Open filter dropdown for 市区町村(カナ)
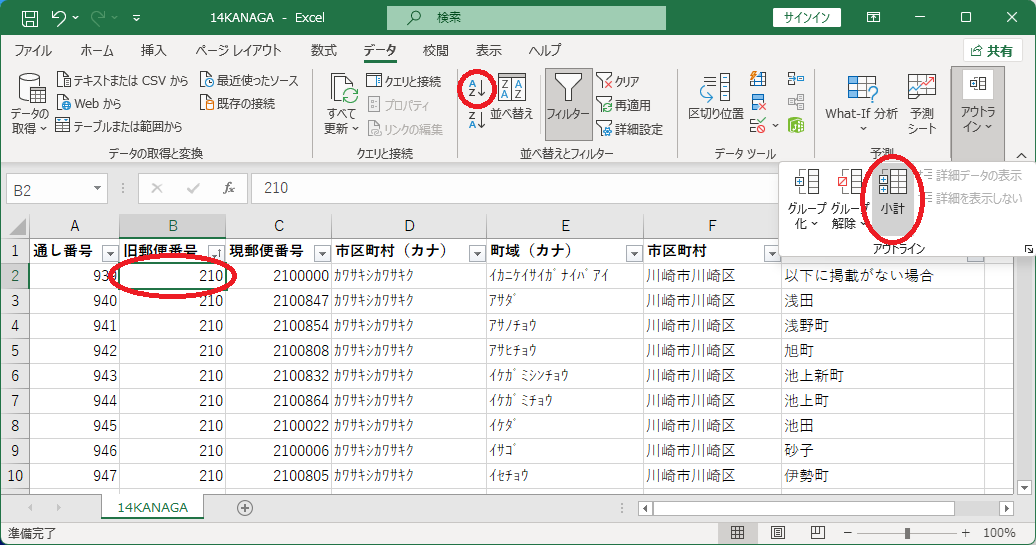The width and height of the screenshot is (1036, 545). (476, 253)
